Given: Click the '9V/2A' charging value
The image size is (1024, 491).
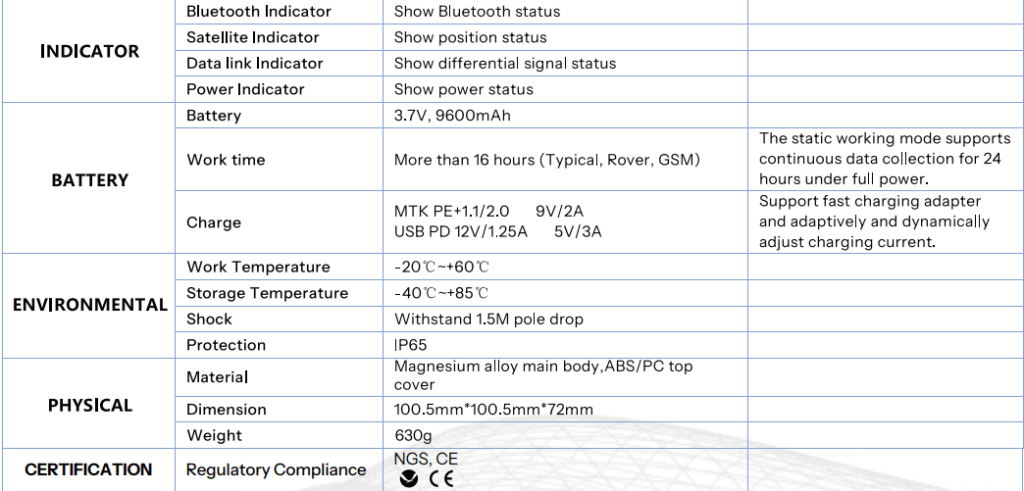Looking at the screenshot, I should tap(560, 212).
